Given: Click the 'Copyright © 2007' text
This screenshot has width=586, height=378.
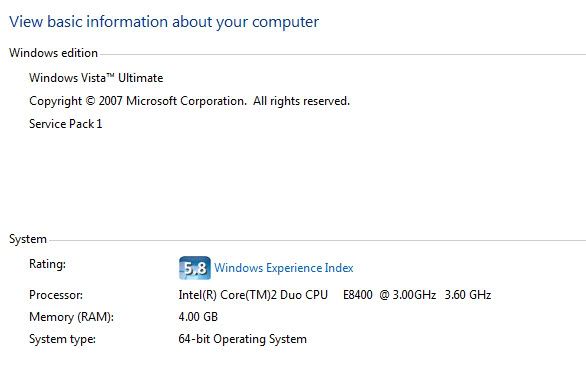Looking at the screenshot, I should point(76,101).
